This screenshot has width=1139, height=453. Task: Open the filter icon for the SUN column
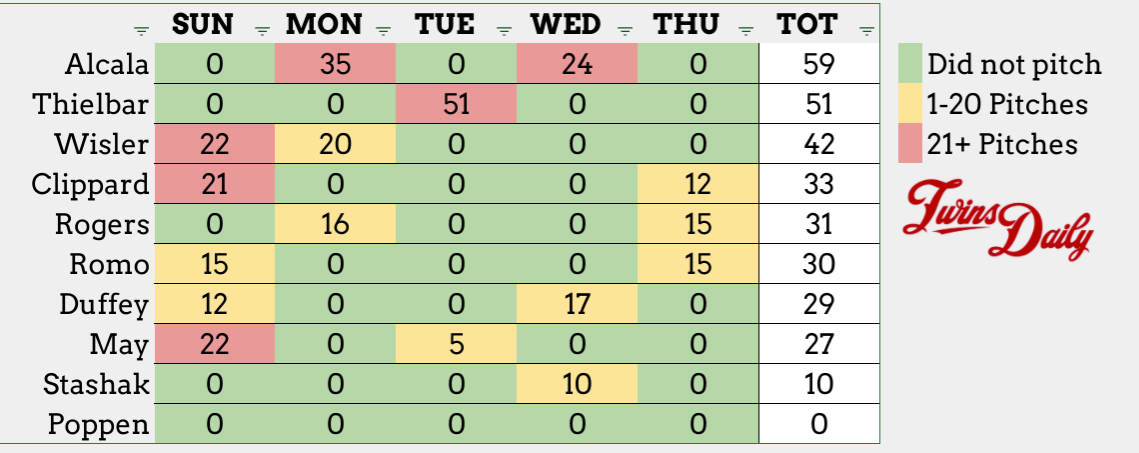tap(262, 30)
